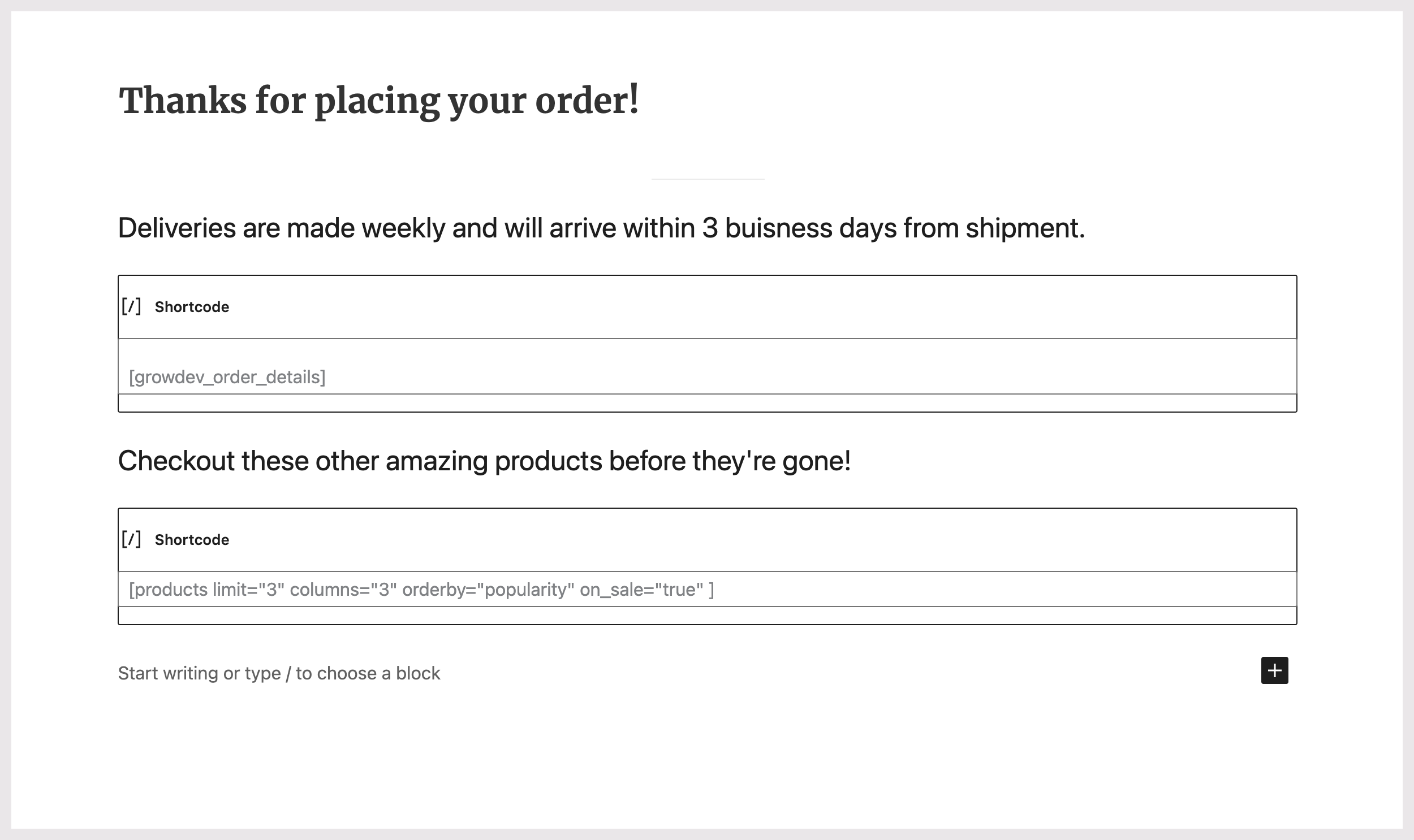
Task: Click the word 'shipment.' ending the deliveries paragraph
Action: pos(1025,228)
